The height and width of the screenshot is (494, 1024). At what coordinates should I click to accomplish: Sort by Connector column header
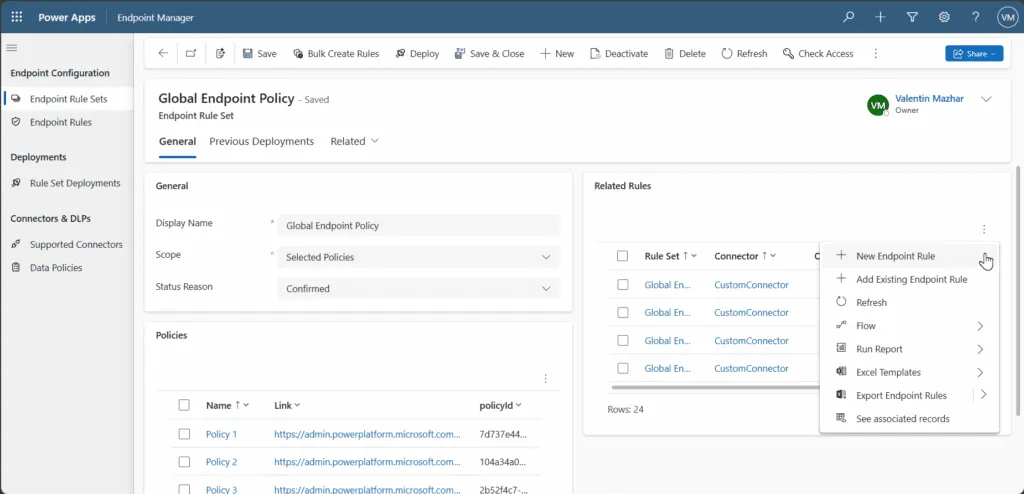tap(744, 256)
